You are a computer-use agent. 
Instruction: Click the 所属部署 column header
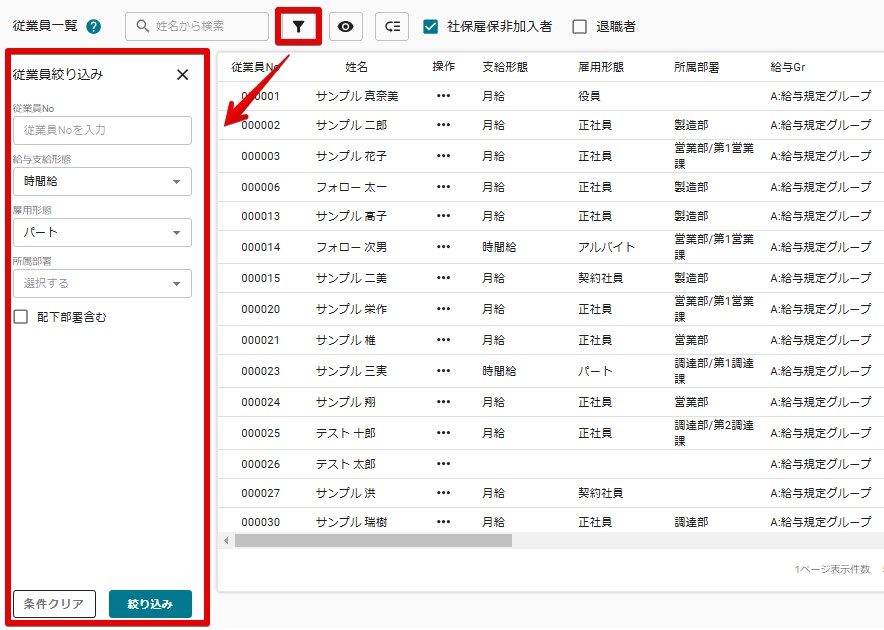click(x=697, y=67)
